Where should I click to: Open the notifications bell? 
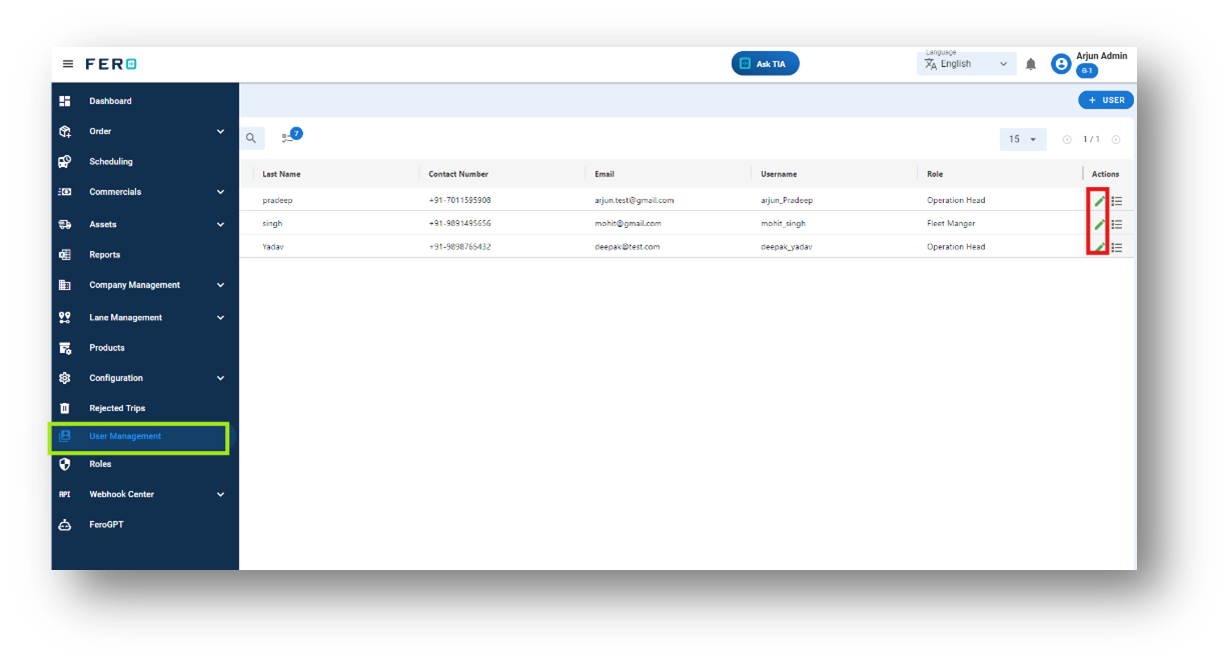coord(1031,64)
